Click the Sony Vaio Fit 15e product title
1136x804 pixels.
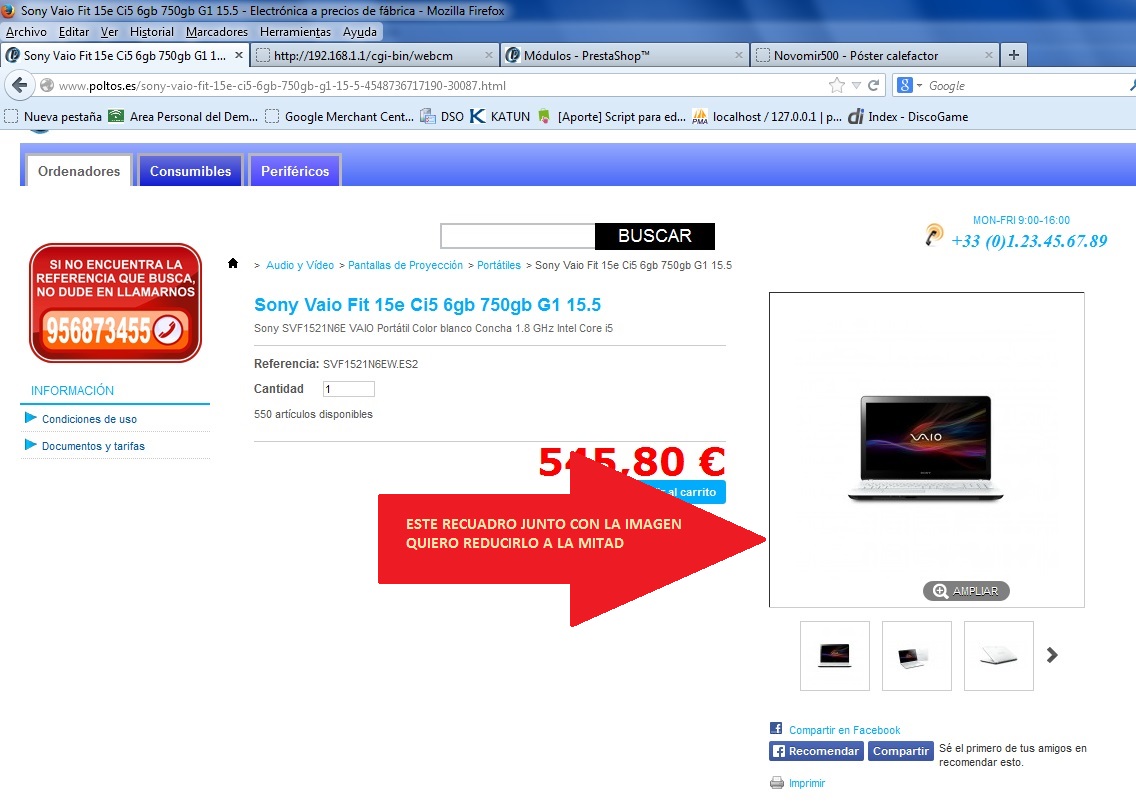427,305
